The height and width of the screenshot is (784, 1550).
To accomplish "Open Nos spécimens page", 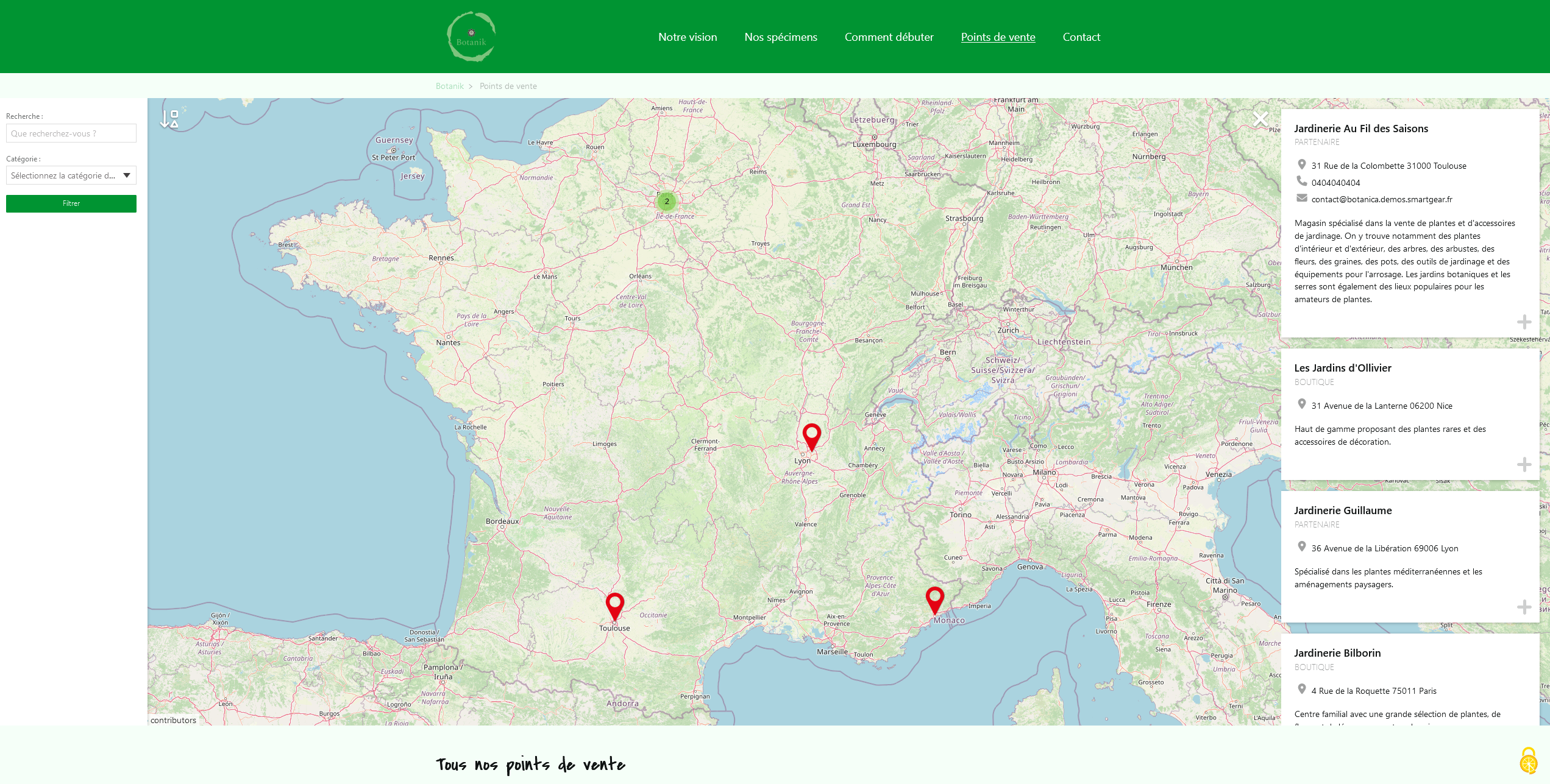I will coord(781,37).
